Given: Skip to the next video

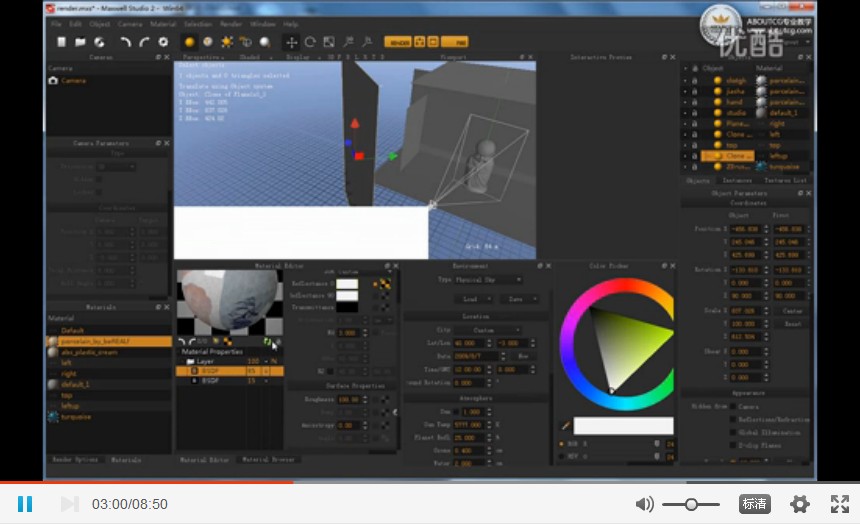Looking at the screenshot, I should [x=70, y=504].
